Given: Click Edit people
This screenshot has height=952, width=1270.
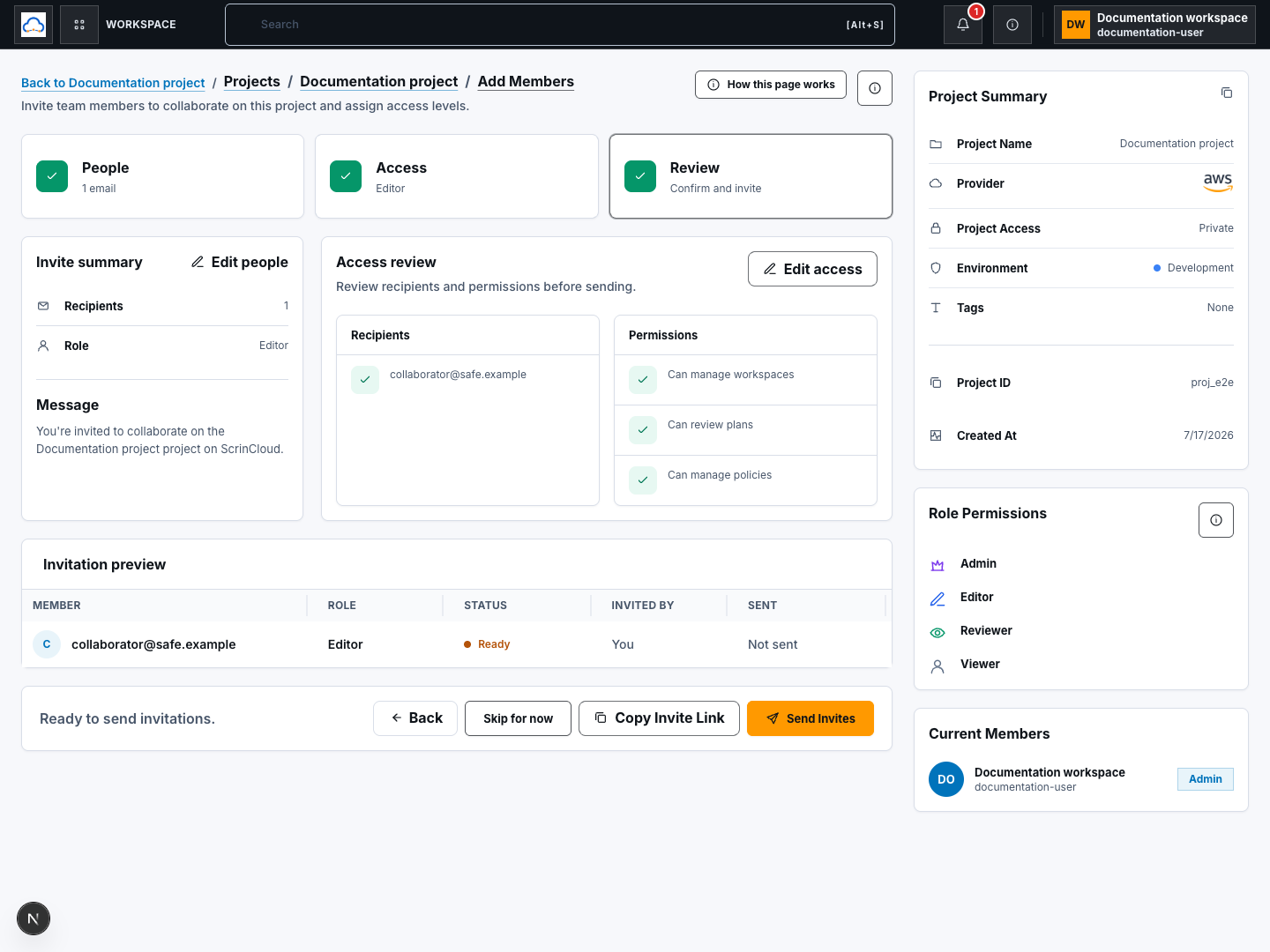Looking at the screenshot, I should pyautogui.click(x=240, y=262).
